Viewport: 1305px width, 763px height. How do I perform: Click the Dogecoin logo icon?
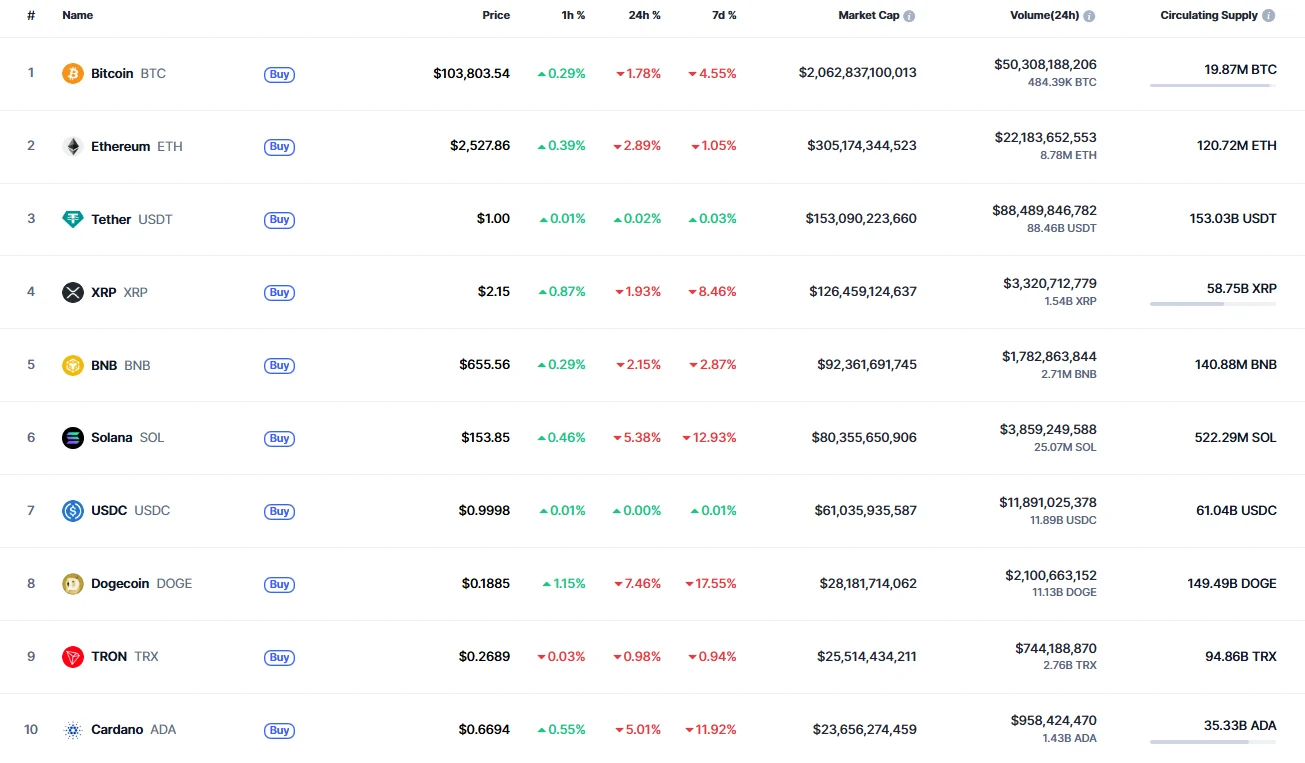coord(73,584)
